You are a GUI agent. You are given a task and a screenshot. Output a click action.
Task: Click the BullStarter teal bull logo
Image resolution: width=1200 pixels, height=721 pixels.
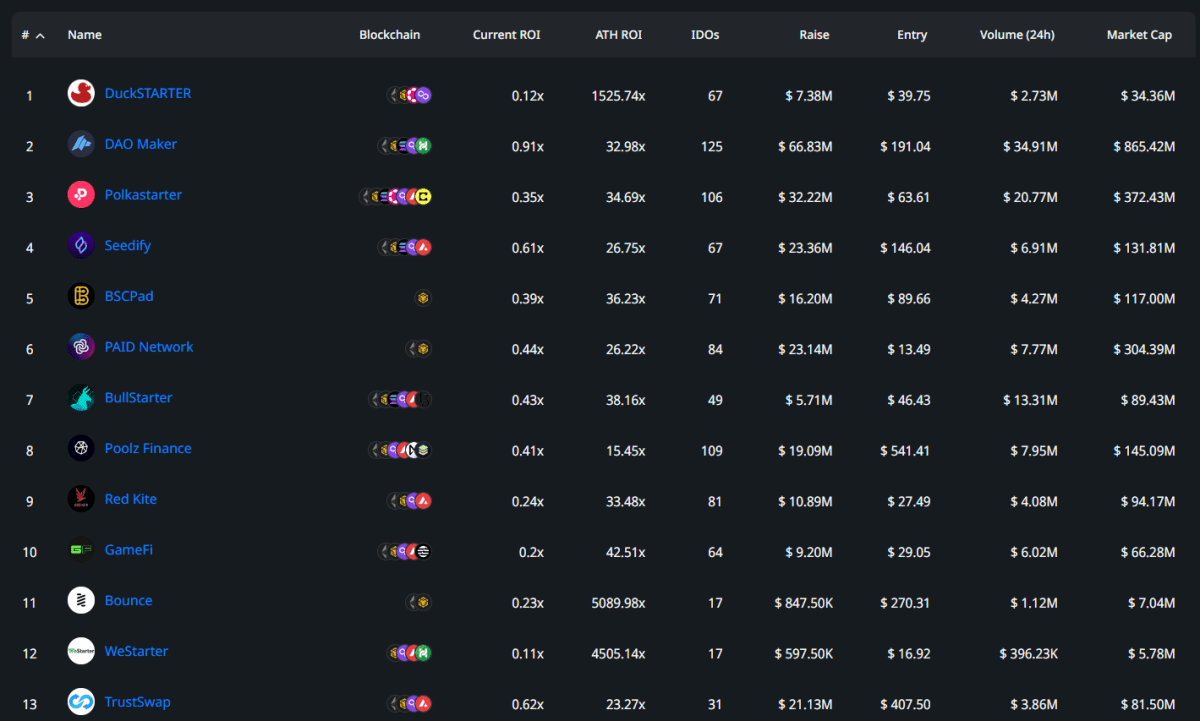[81, 398]
